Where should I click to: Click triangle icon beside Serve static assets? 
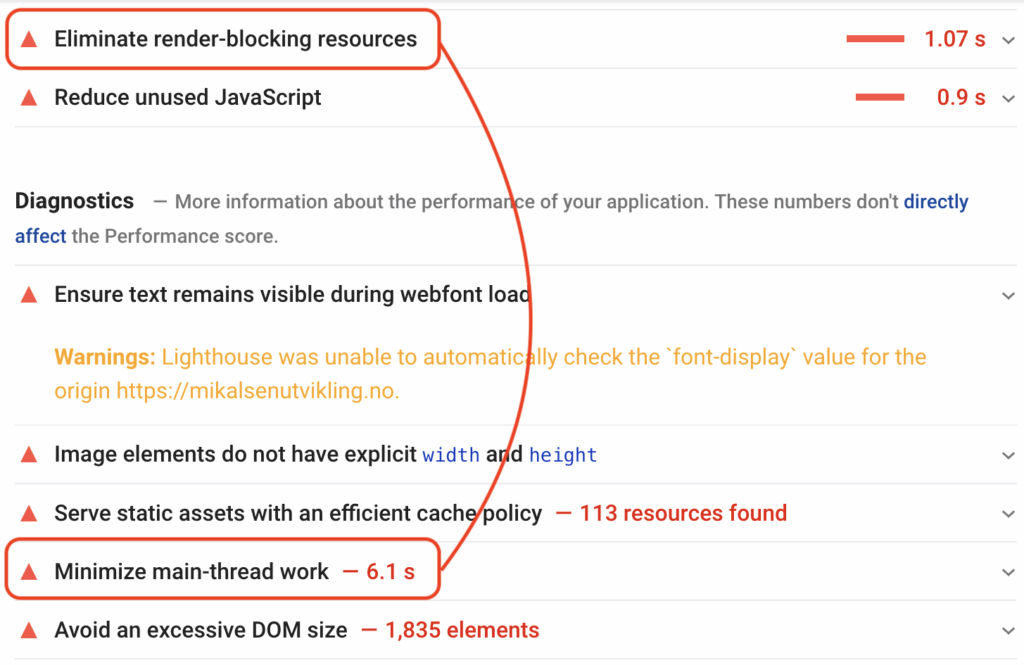pyautogui.click(x=29, y=514)
